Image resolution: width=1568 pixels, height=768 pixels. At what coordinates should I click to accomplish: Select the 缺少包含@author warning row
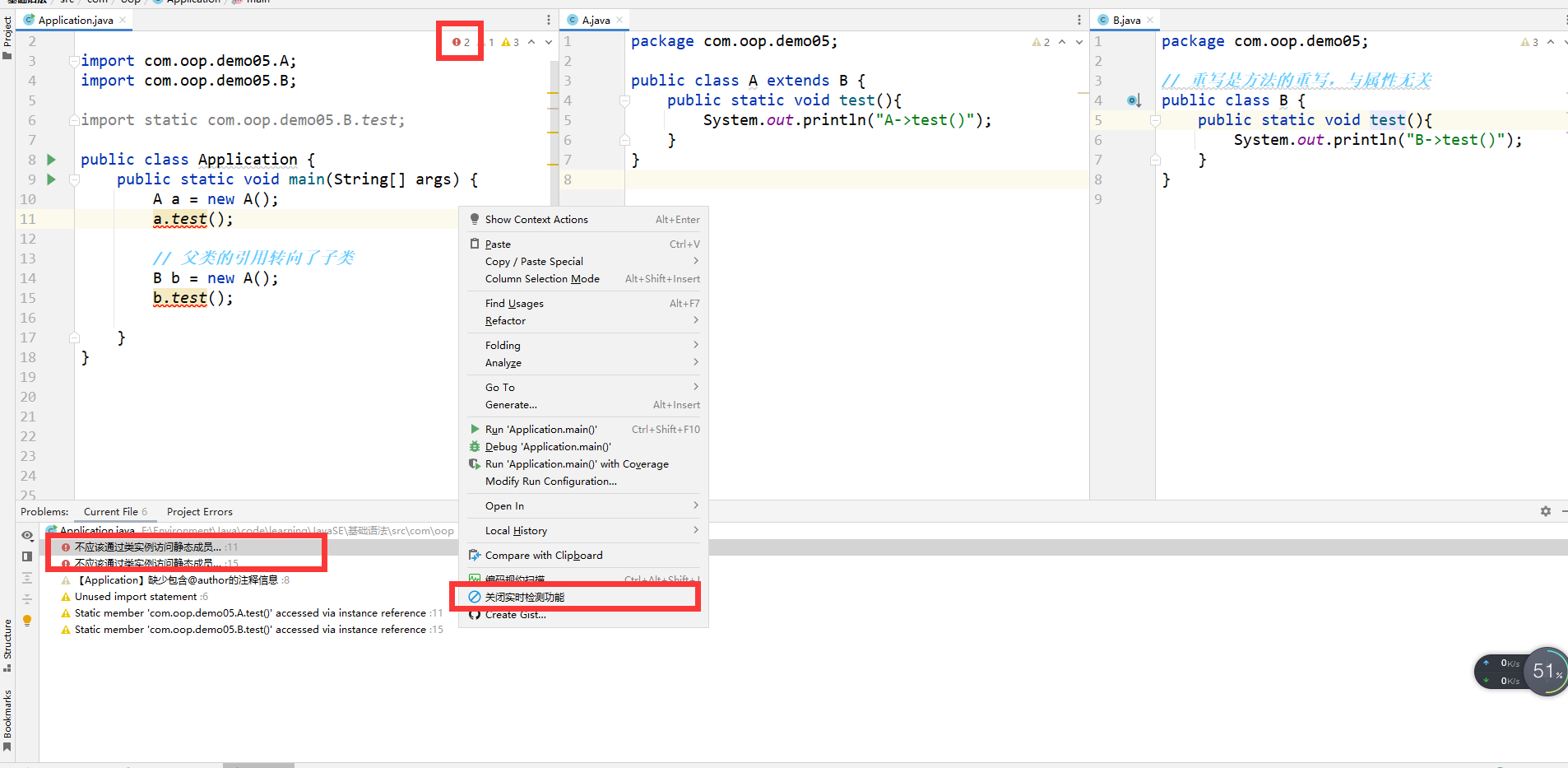tap(174, 580)
